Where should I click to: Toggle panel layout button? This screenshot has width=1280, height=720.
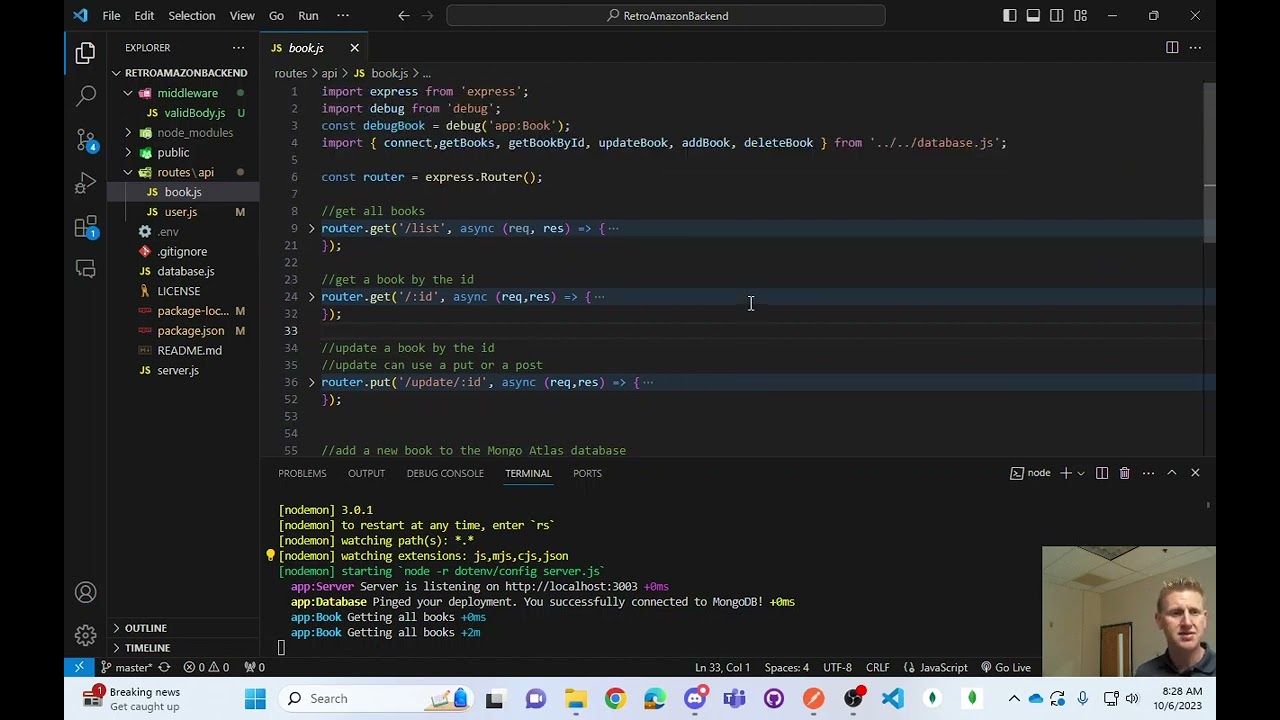(x=1033, y=15)
